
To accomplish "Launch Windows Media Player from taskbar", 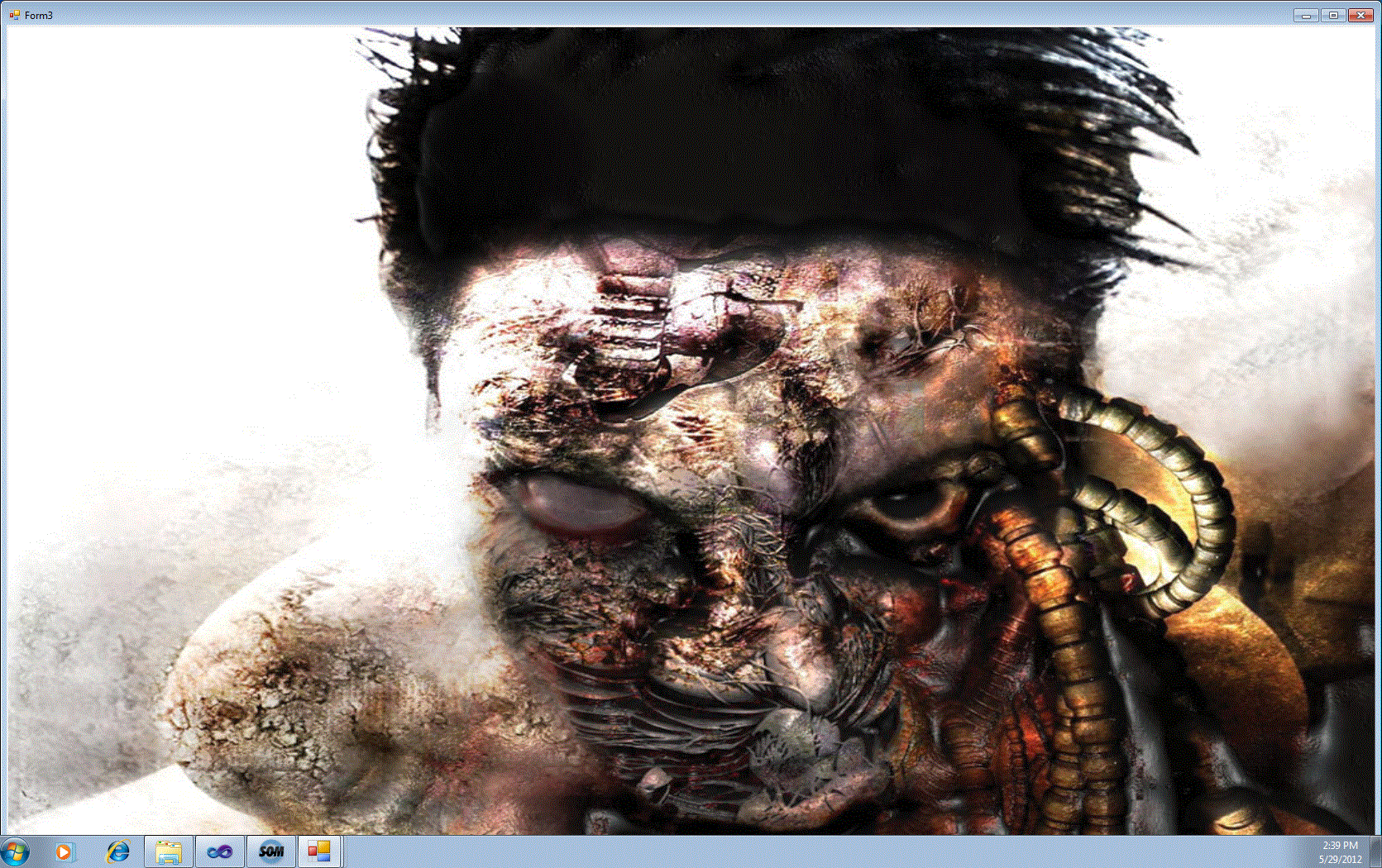I will [64, 851].
